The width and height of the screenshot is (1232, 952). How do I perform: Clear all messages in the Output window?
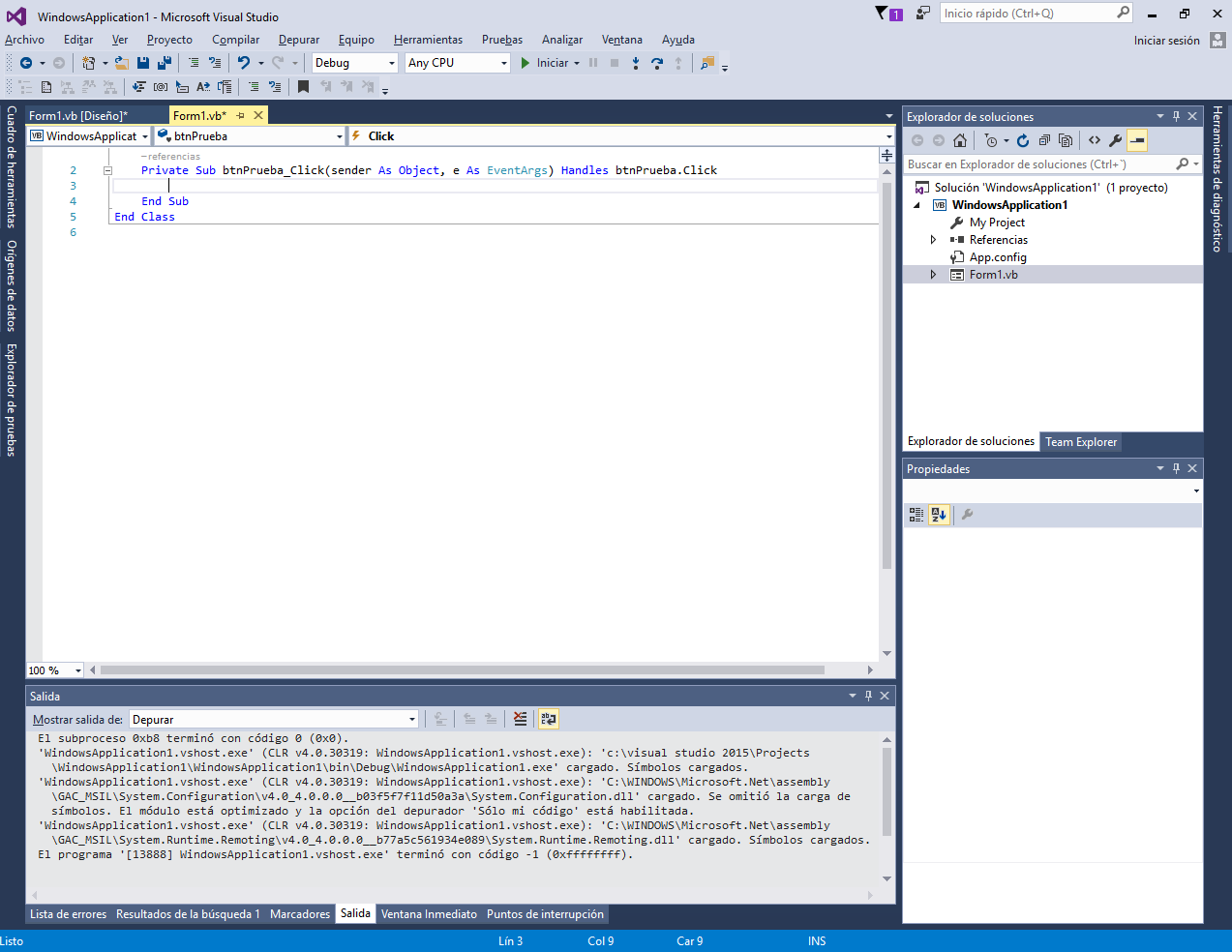point(521,719)
